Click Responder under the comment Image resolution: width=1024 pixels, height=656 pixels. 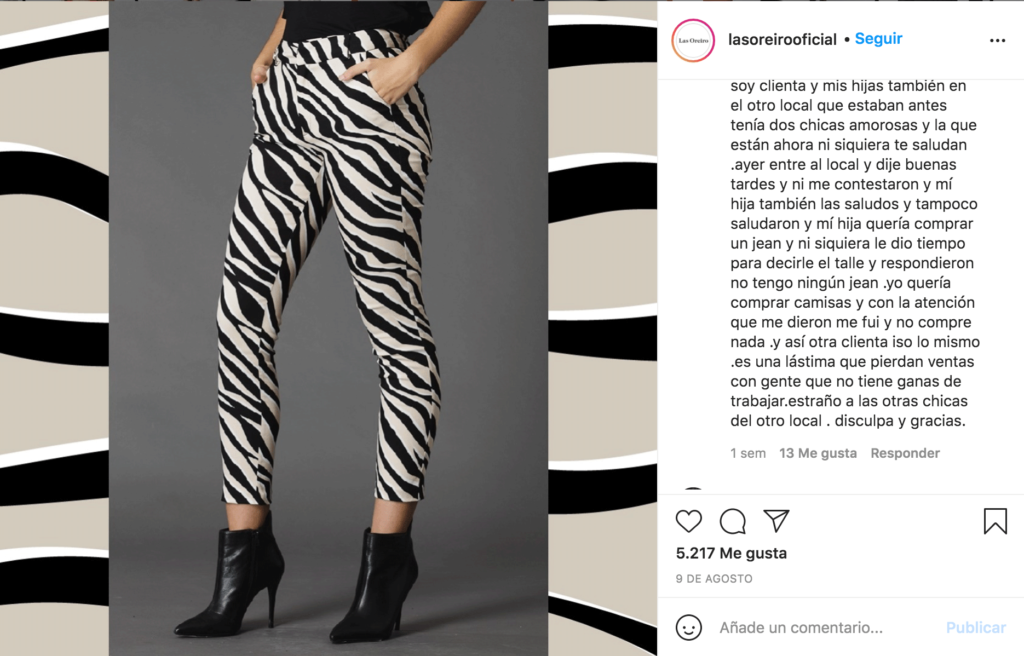coord(904,453)
